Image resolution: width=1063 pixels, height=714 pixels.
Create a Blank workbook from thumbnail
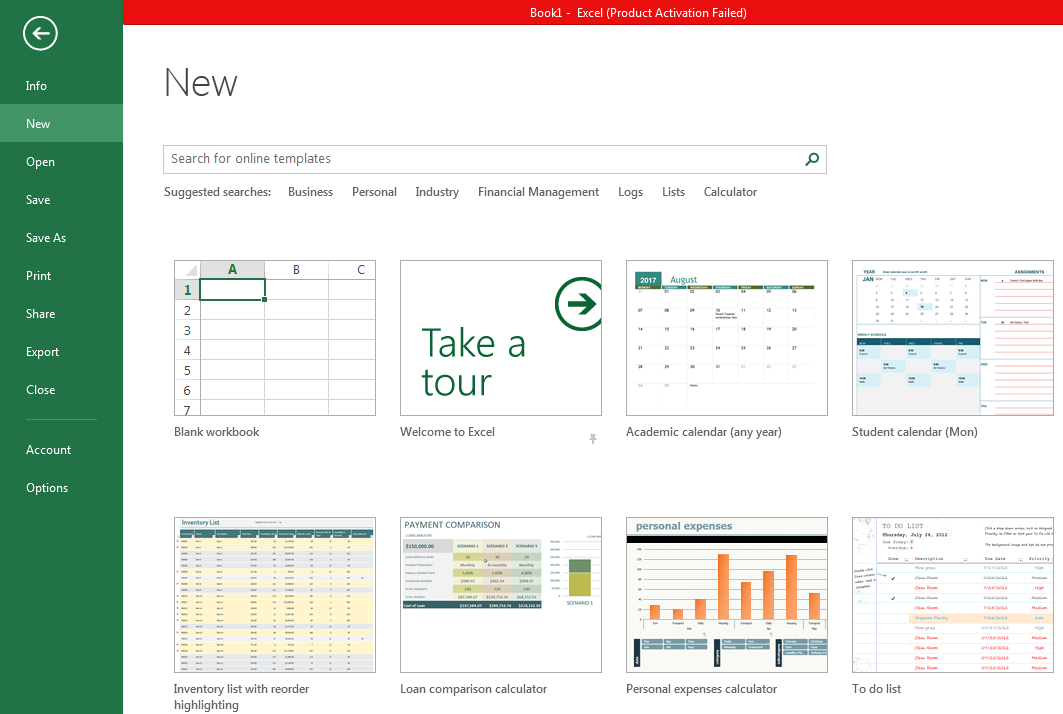(275, 338)
